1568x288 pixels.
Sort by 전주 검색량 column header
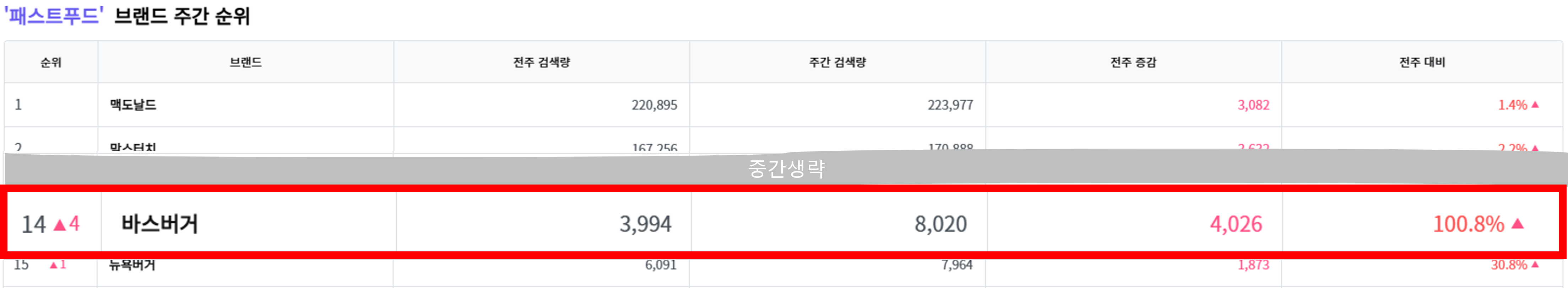(541, 62)
